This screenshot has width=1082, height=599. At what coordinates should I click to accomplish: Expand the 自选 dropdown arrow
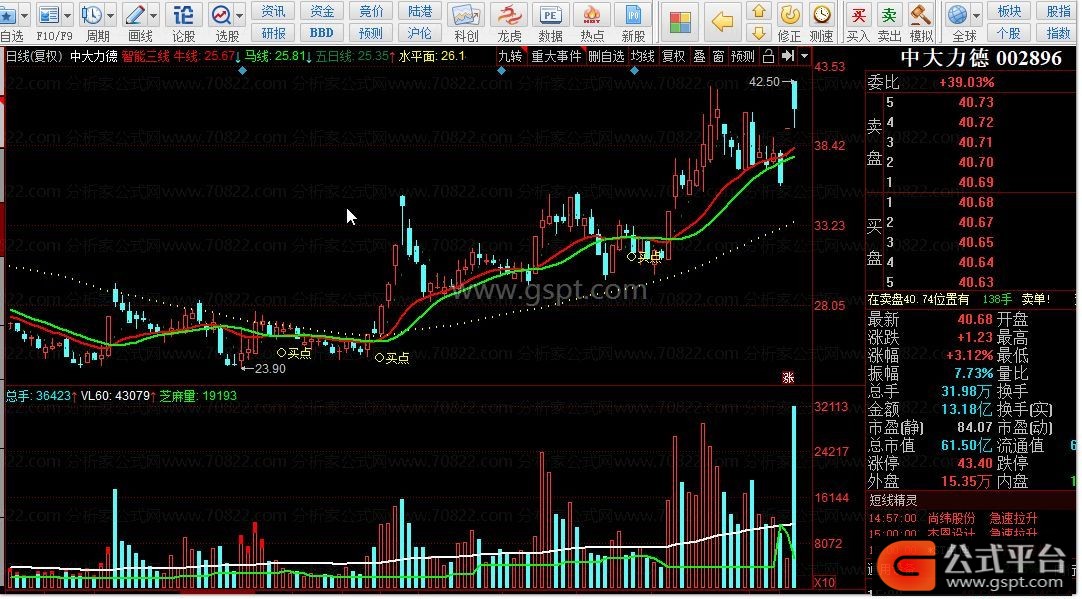coord(24,14)
